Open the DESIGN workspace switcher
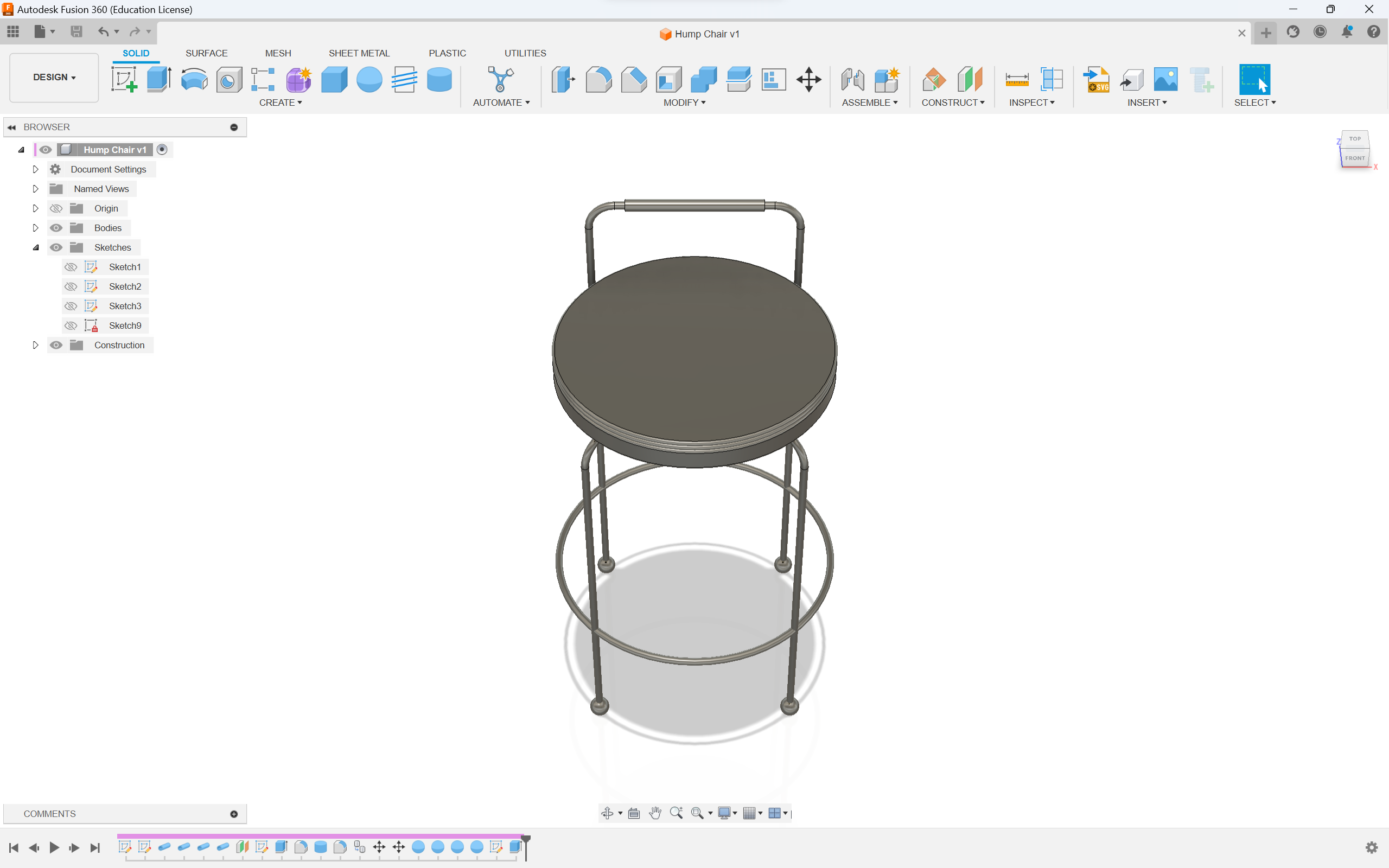1389x868 pixels. pos(53,77)
